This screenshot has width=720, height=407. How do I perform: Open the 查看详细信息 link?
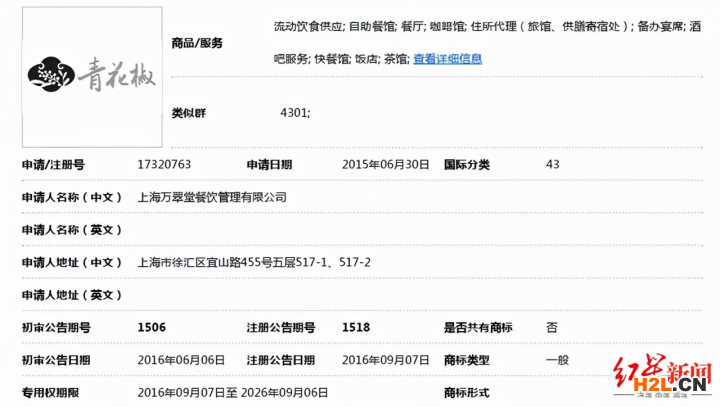tap(448, 59)
